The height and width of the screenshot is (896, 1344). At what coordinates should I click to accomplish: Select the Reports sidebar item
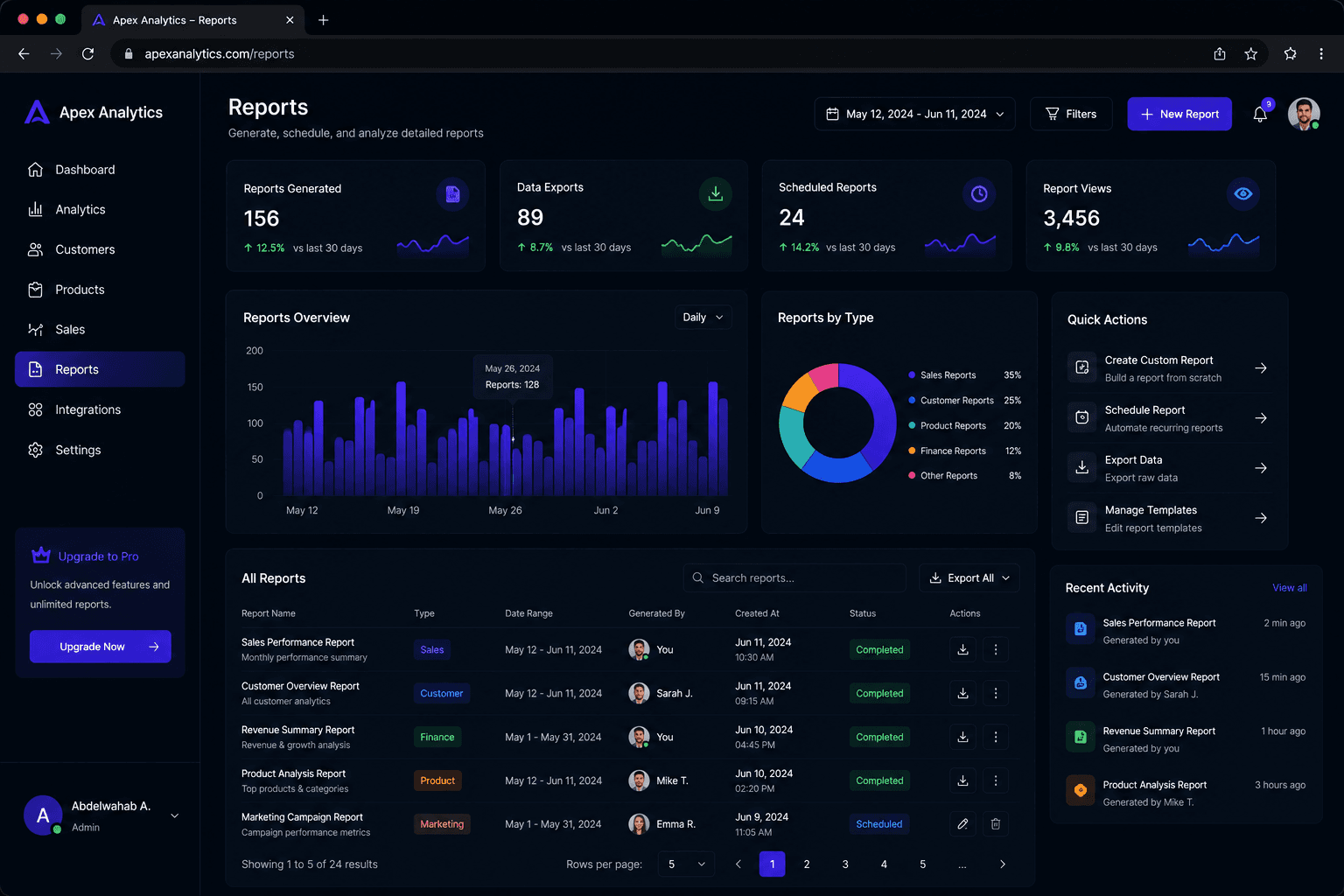[100, 369]
